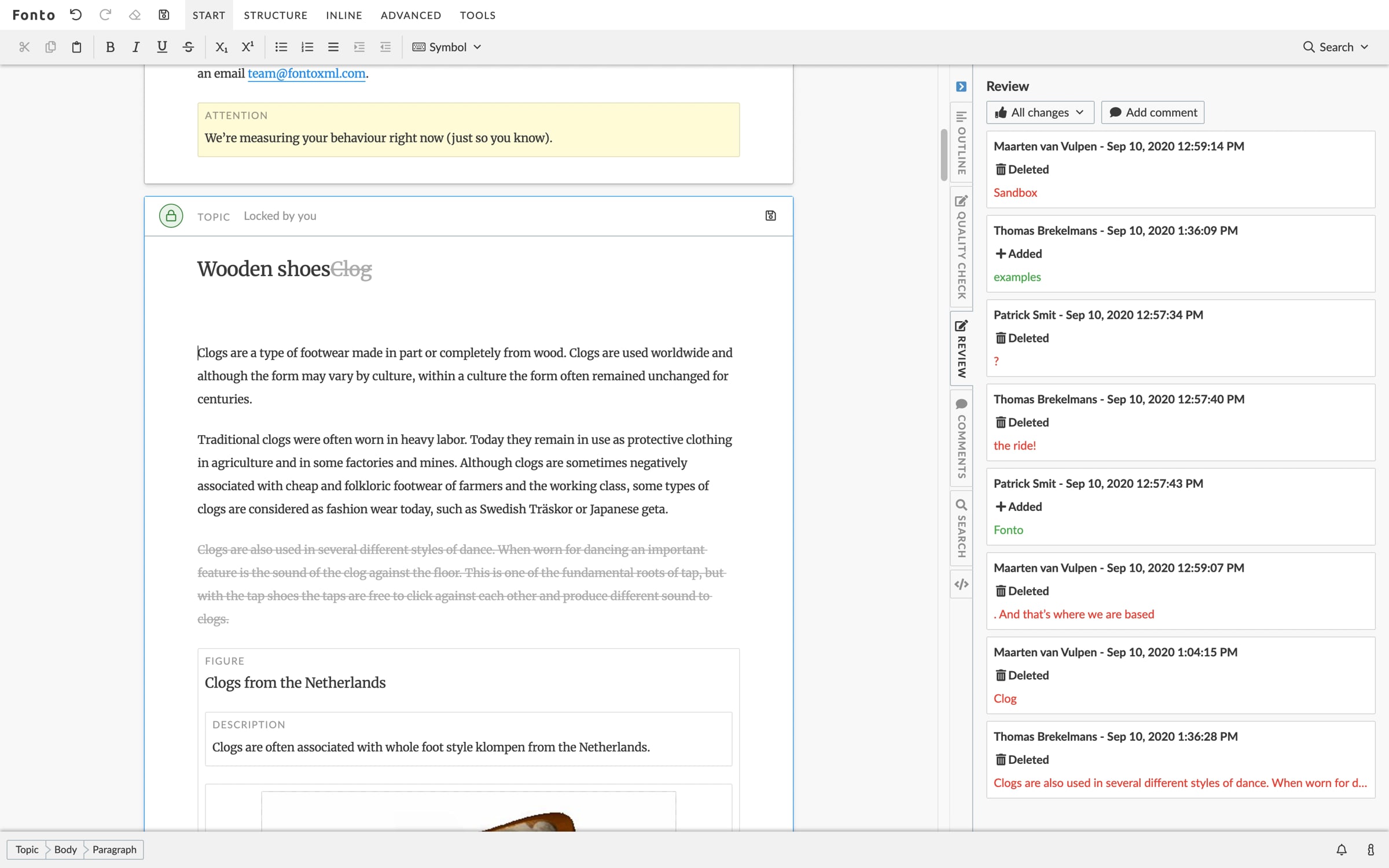Open the REVIEW sidebar tab

[x=961, y=348]
